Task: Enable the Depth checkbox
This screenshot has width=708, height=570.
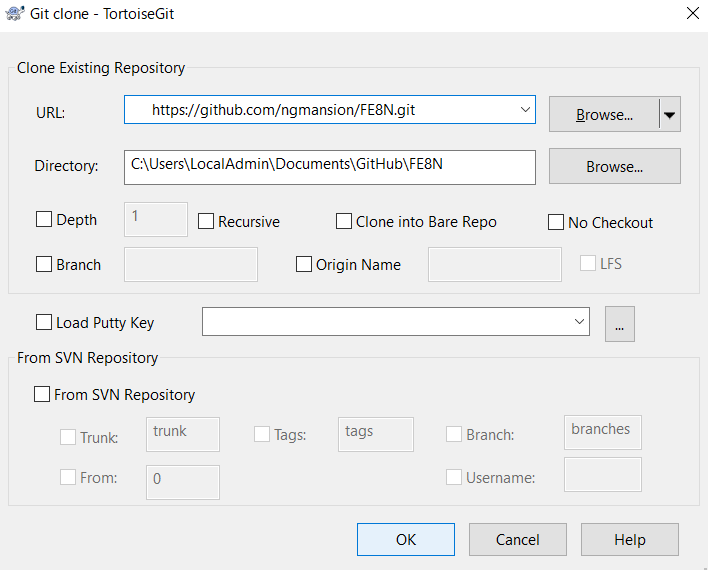Action: 44,220
